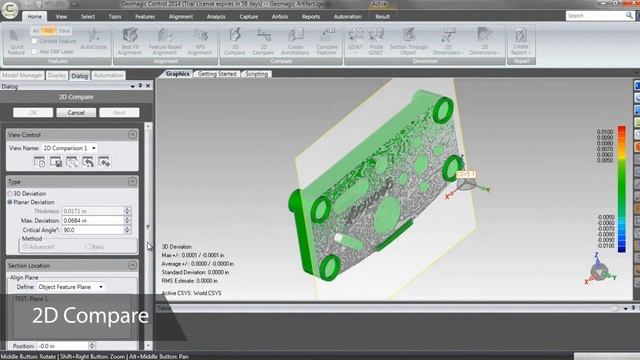Click the OK button in 2D Compare
This screenshot has height=360, width=640.
[x=33, y=113]
